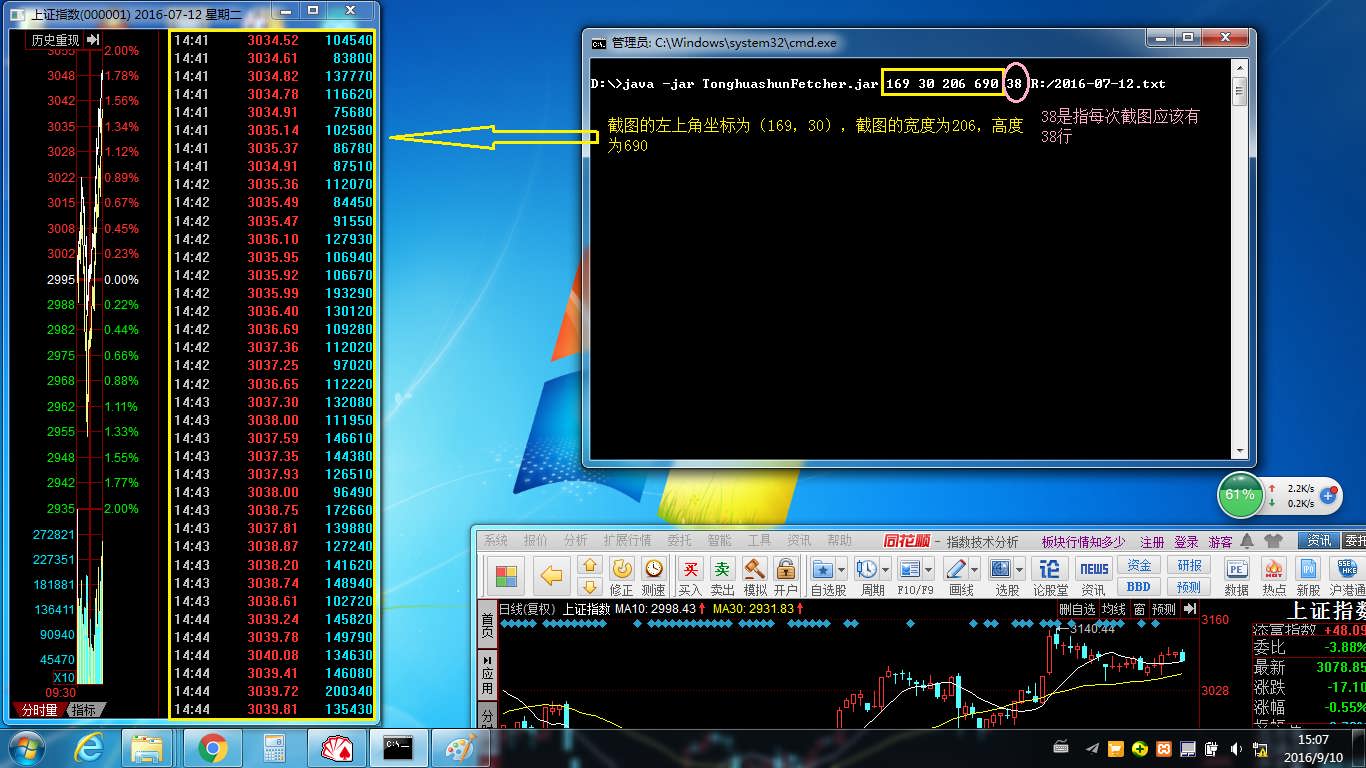
Task: Click the Windows Start orb
Action: click(x=26, y=748)
